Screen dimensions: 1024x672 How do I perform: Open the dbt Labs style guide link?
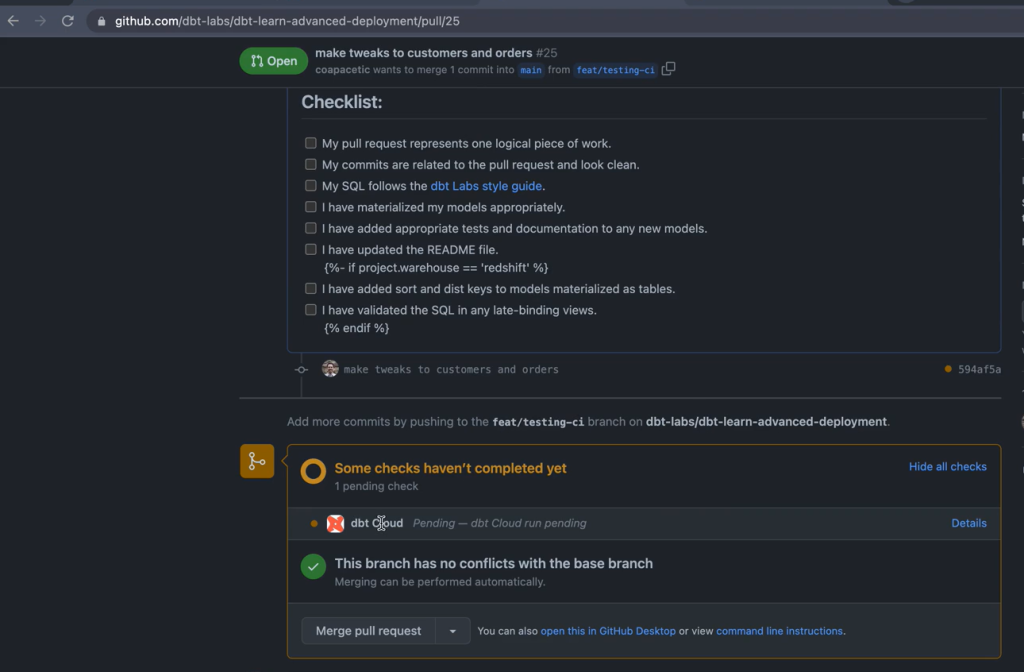487,186
